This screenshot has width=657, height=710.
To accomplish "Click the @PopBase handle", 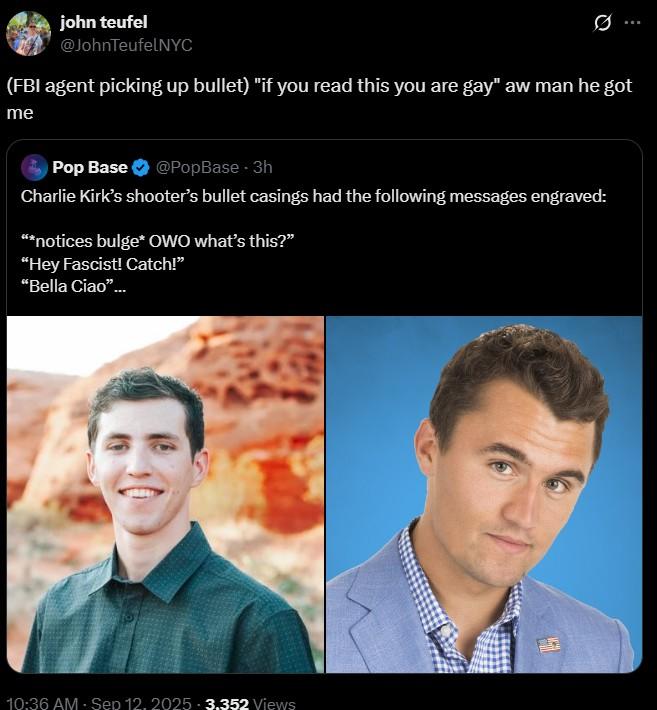I will 198,167.
